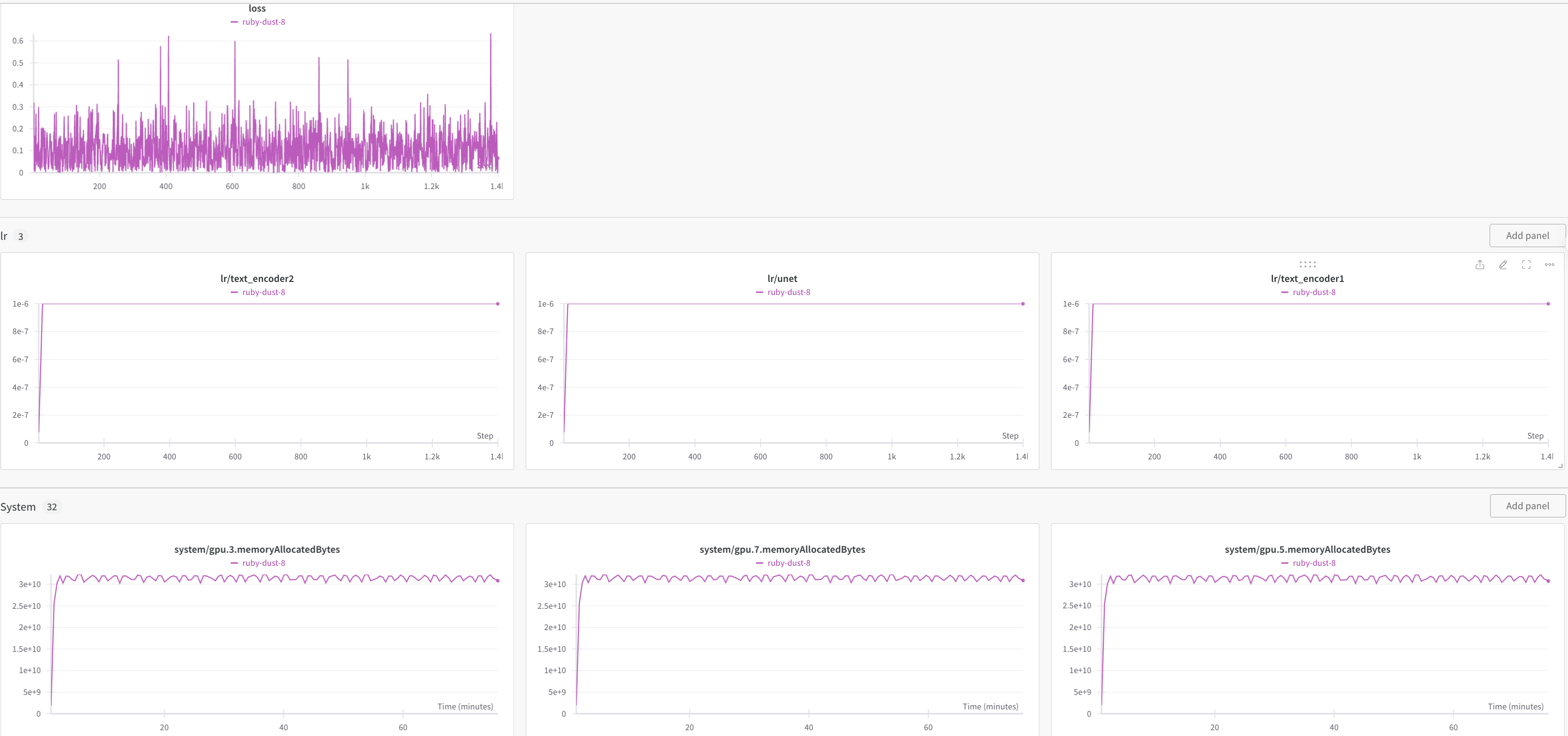Click purple legend swatch under gpu.3 memoryAllocatedBytes
This screenshot has height=736, width=1568.
tap(235, 563)
